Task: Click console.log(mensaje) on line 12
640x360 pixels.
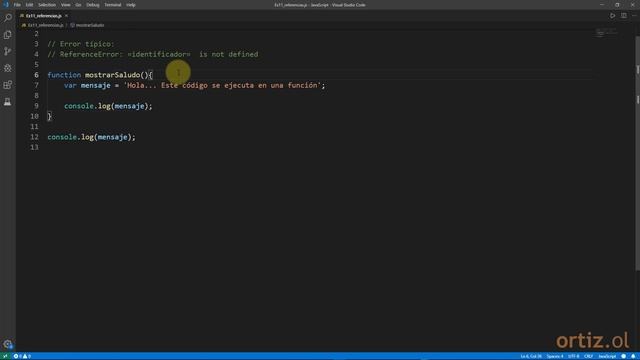Action: [x=91, y=137]
